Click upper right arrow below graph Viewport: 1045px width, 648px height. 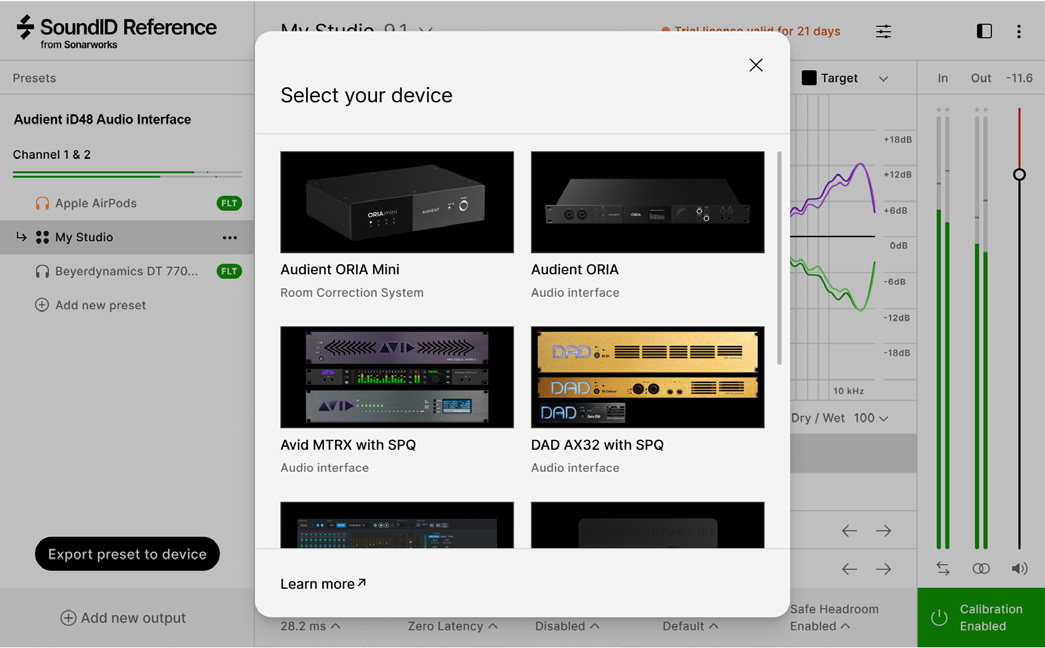(884, 531)
